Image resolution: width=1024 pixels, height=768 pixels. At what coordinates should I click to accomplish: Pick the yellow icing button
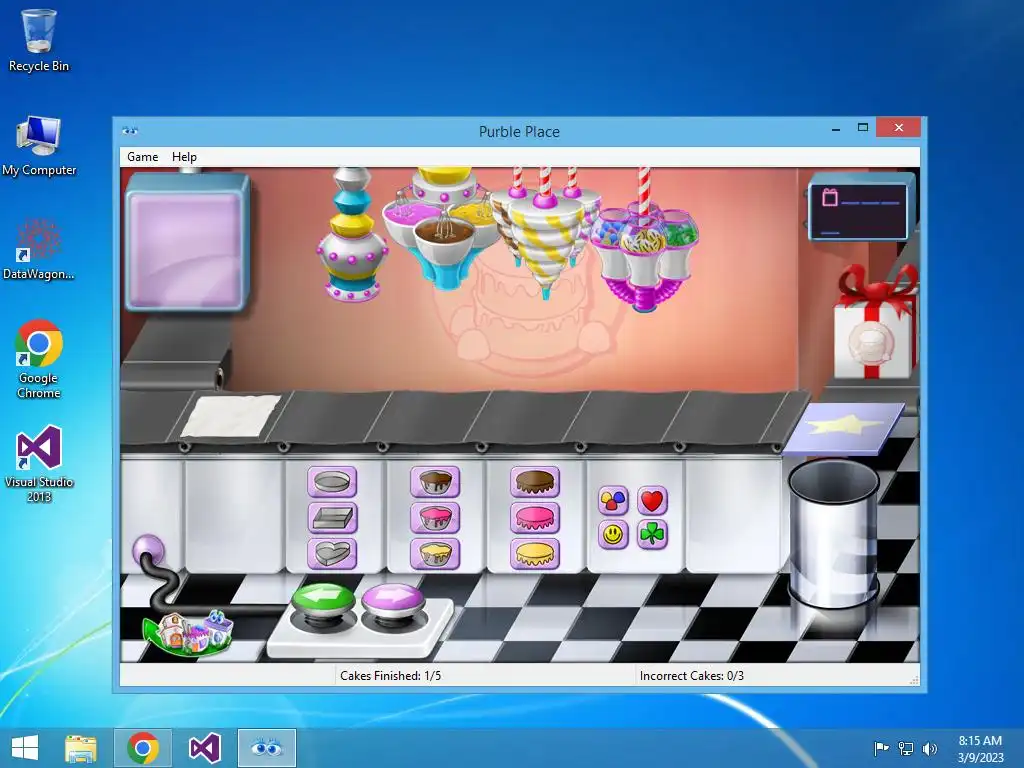pos(535,554)
